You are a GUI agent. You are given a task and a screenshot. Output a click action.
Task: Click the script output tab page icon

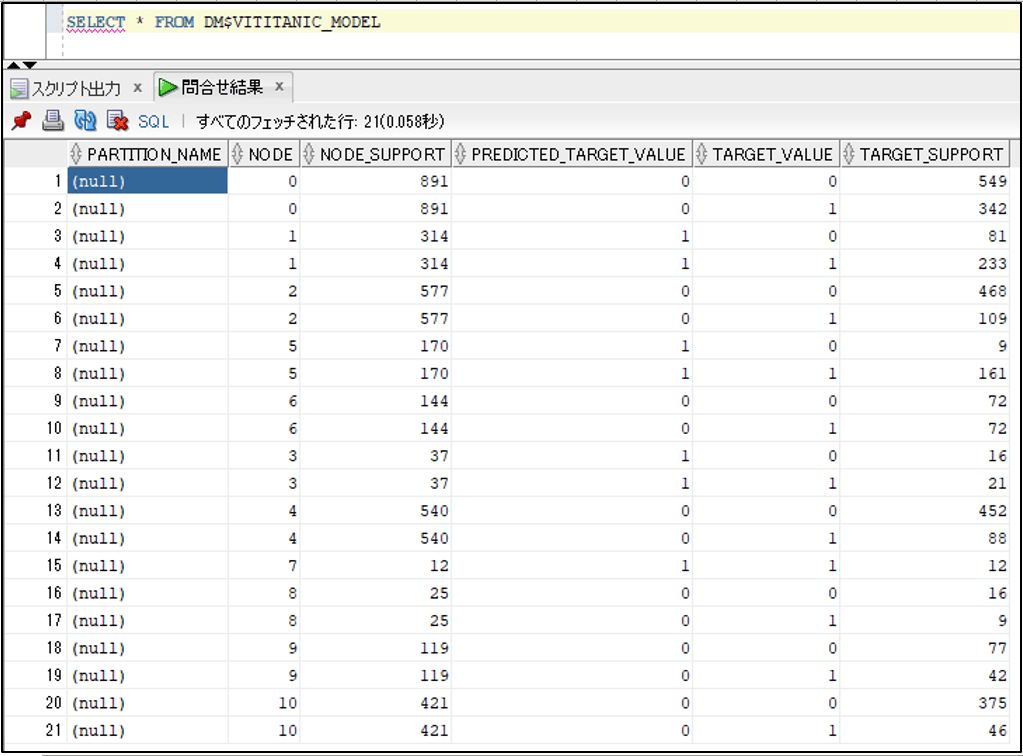[19, 89]
